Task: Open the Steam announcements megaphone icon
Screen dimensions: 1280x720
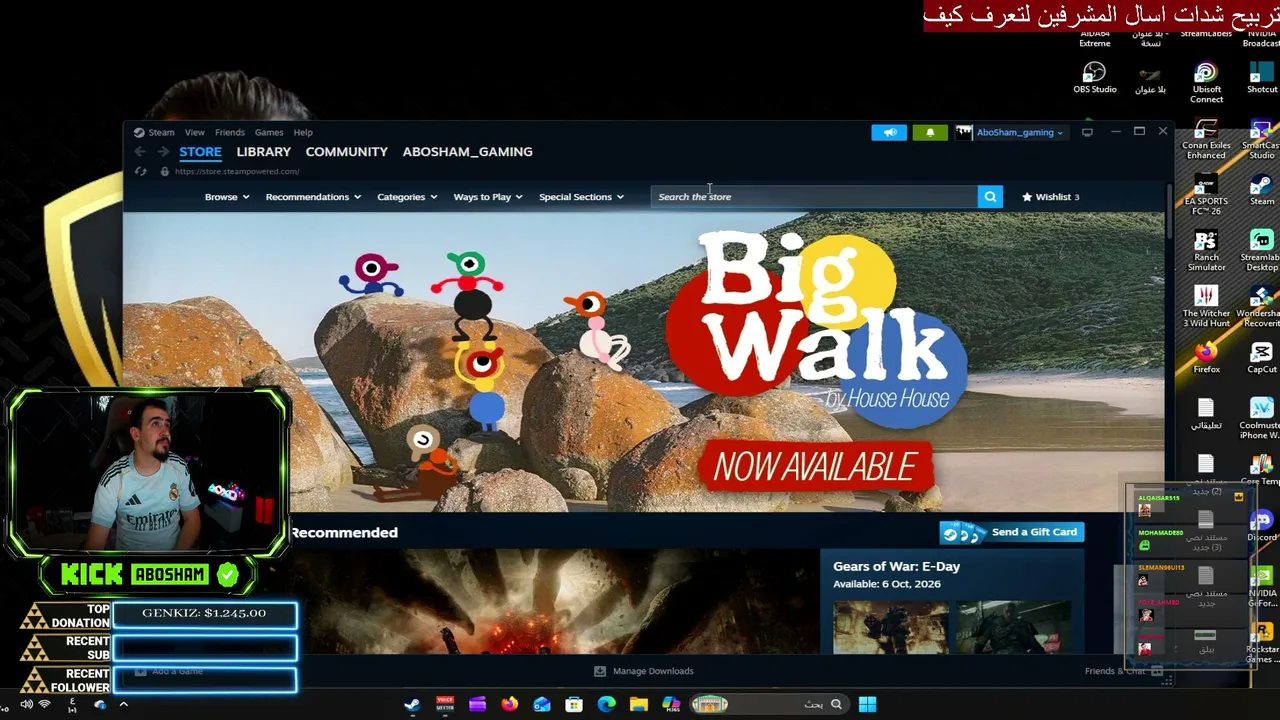Action: (889, 132)
